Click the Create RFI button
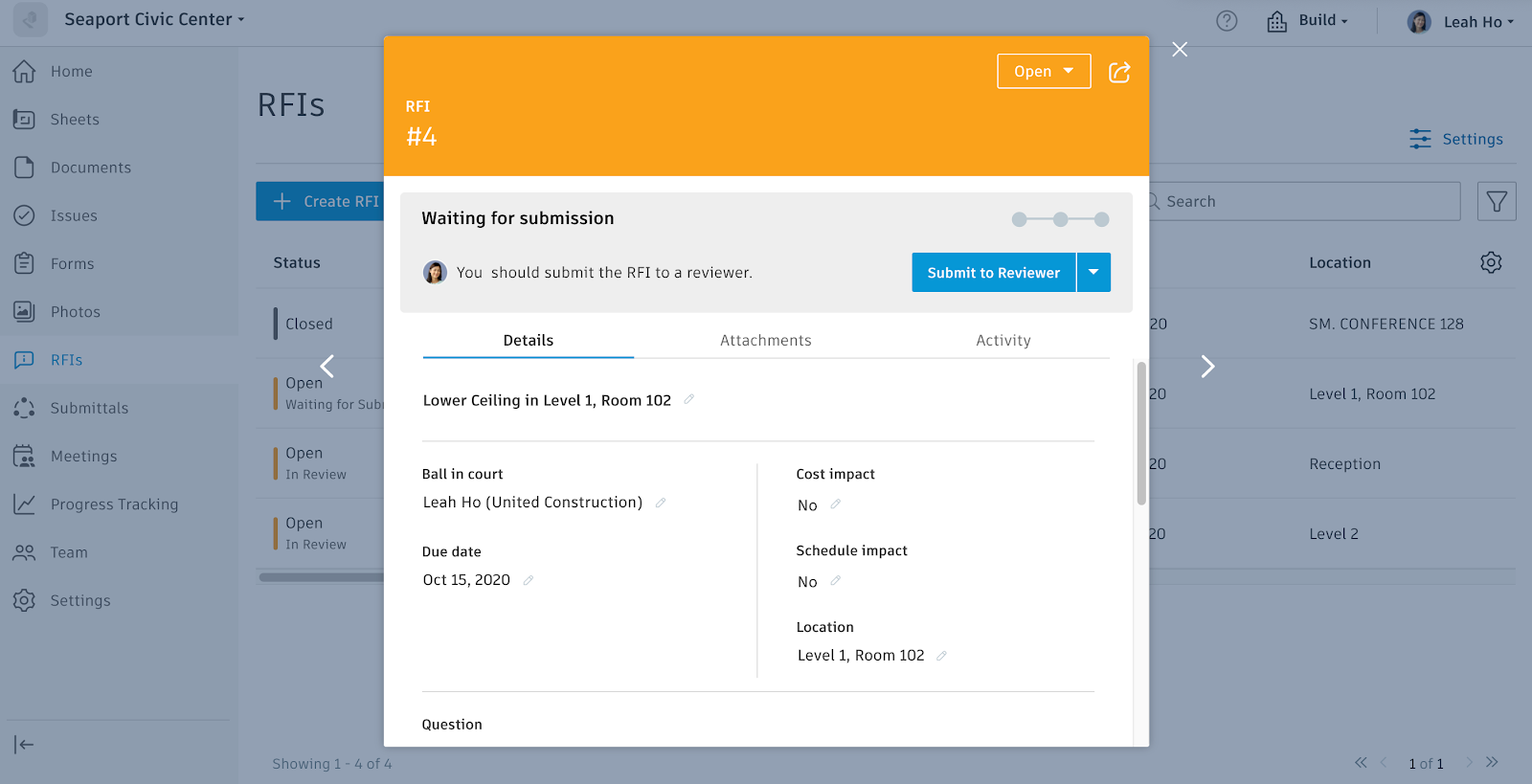1532x784 pixels. 321,201
